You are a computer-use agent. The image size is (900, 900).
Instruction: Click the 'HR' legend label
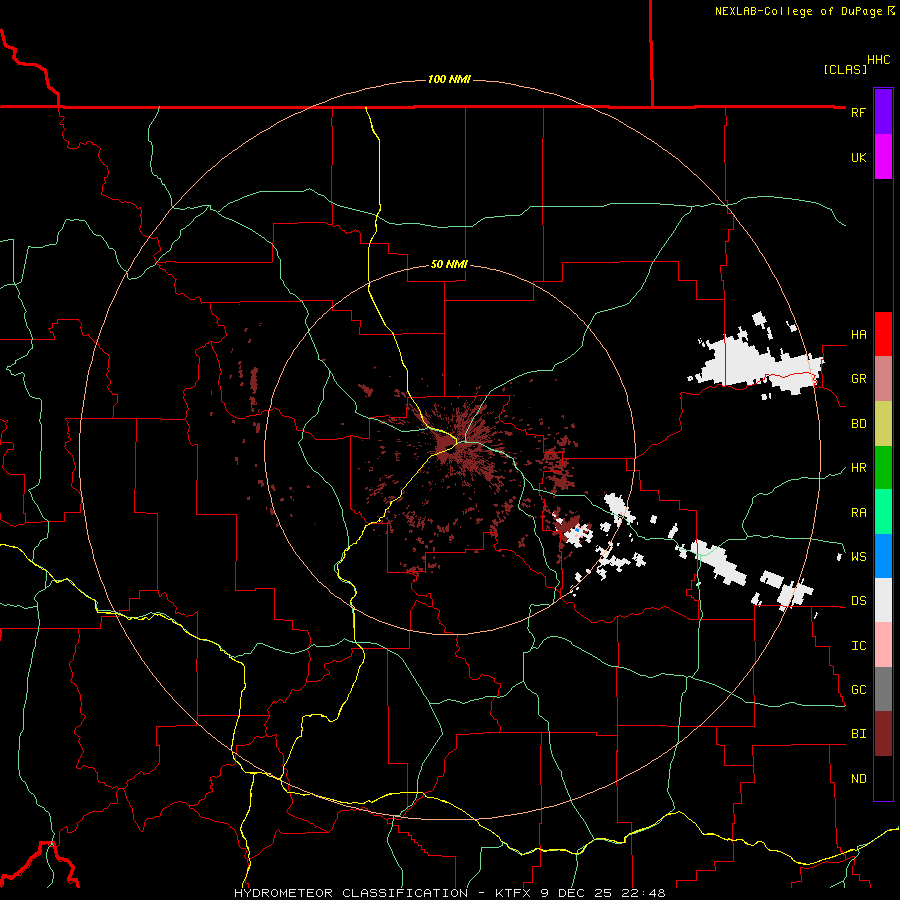pos(858,468)
